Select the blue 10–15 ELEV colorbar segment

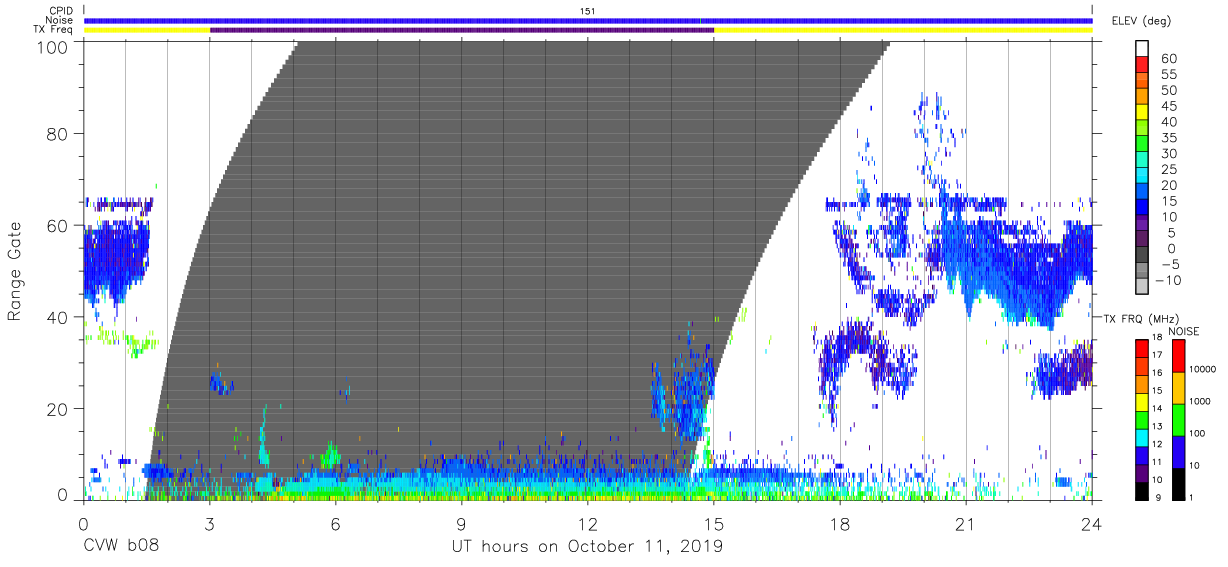[x=1143, y=208]
